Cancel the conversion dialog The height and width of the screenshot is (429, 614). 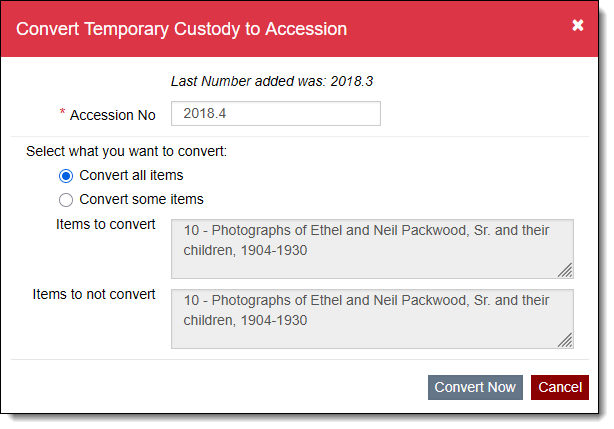[559, 387]
